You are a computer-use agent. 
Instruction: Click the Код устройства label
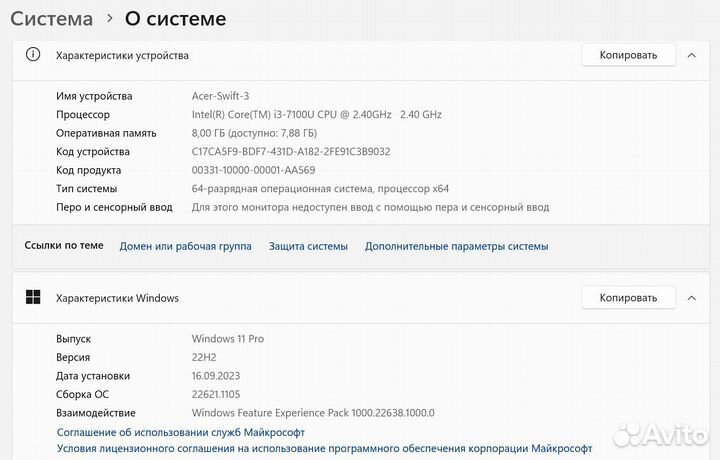point(93,151)
